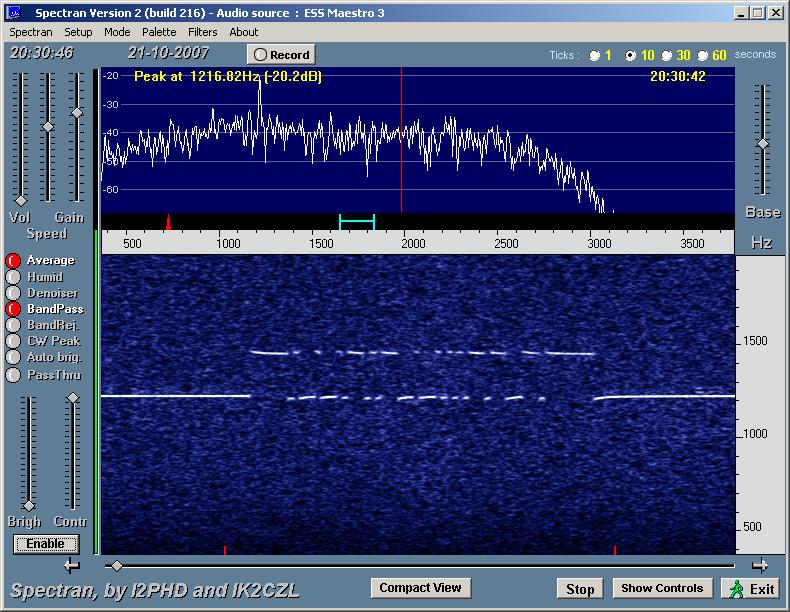
Task: Click the Compact View button
Action: click(x=420, y=588)
